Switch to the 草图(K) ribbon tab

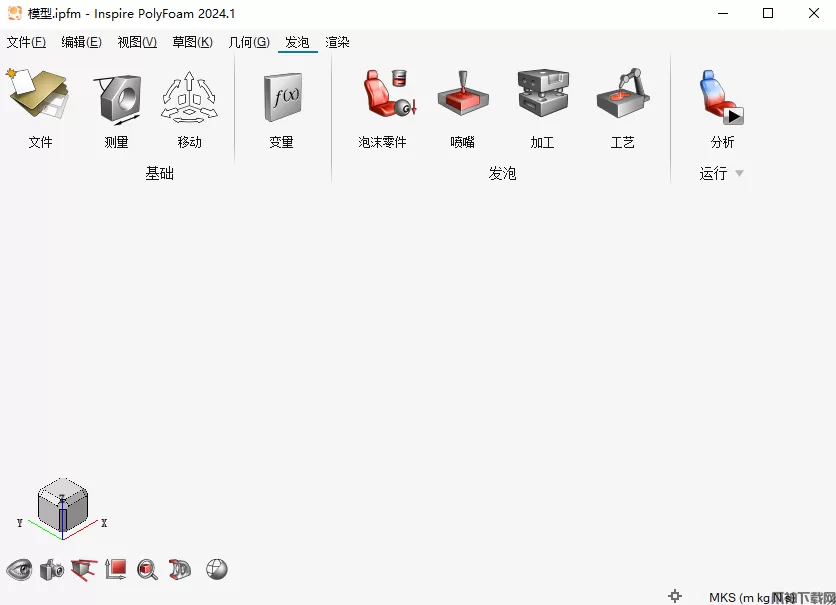[x=192, y=42]
